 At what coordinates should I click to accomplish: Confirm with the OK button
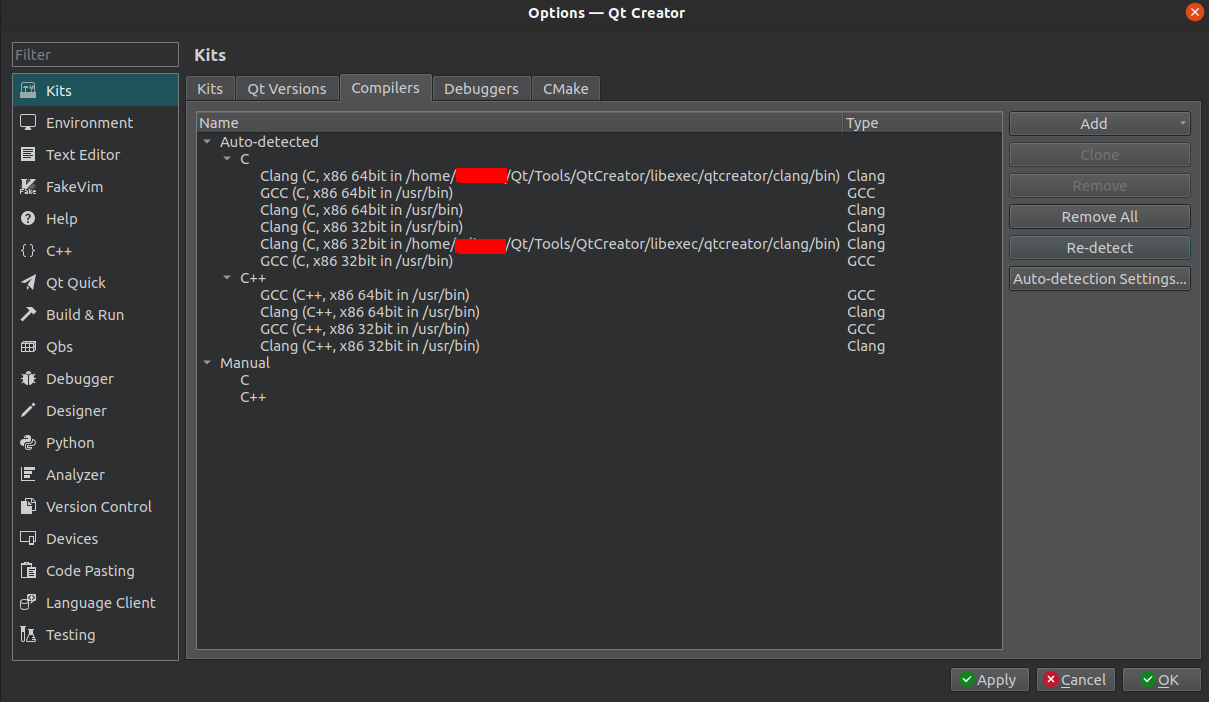(x=1161, y=680)
